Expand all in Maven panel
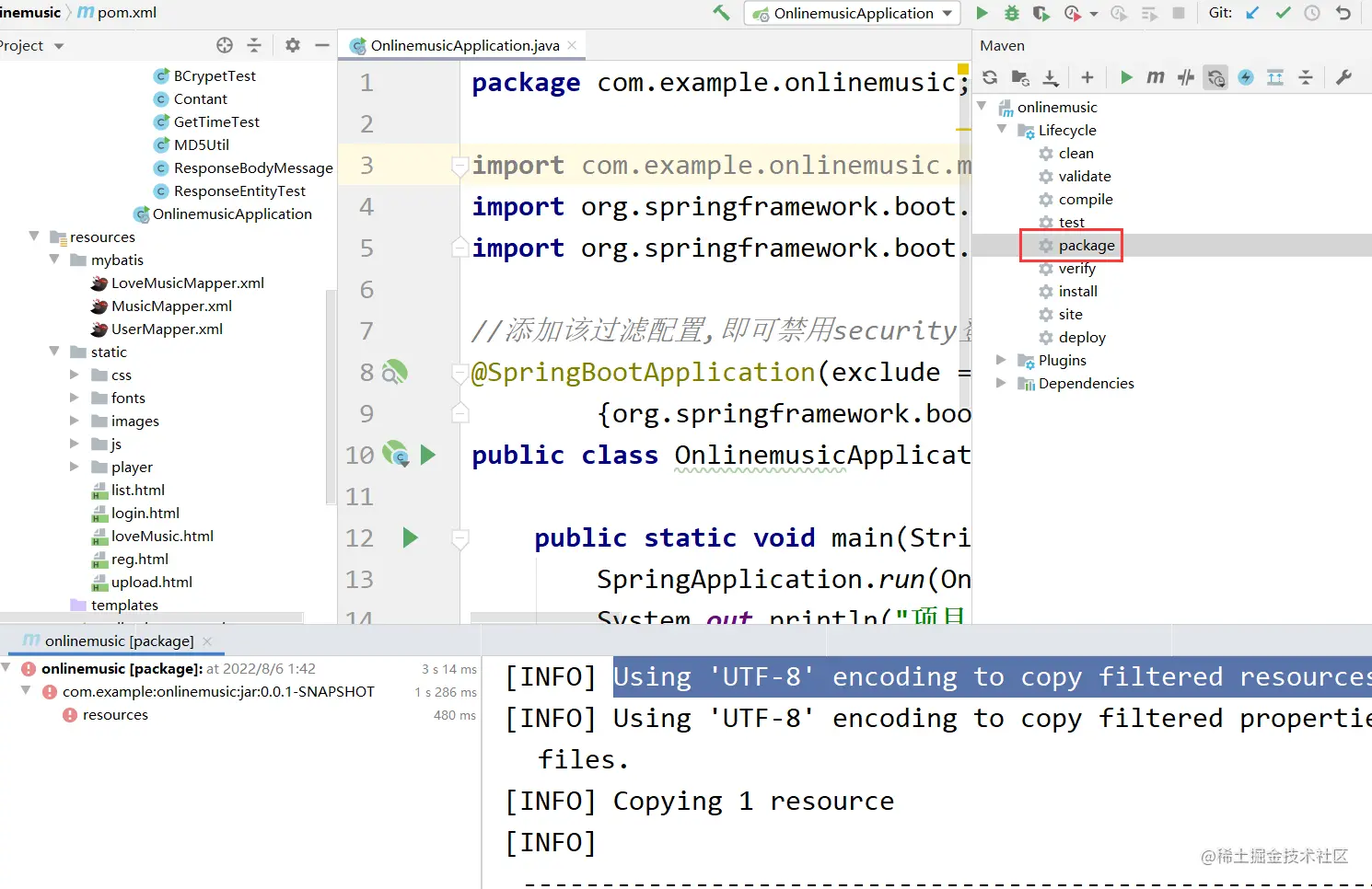Screen dimensions: 1372x889 pyautogui.click(x=1275, y=77)
